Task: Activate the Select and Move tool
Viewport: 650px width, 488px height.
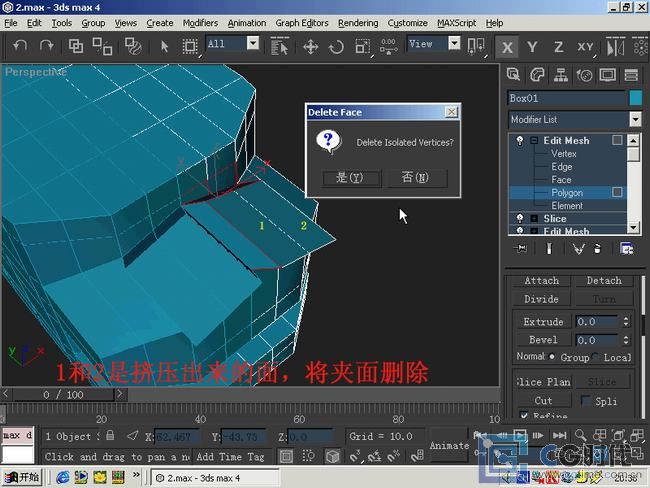Action: click(310, 46)
